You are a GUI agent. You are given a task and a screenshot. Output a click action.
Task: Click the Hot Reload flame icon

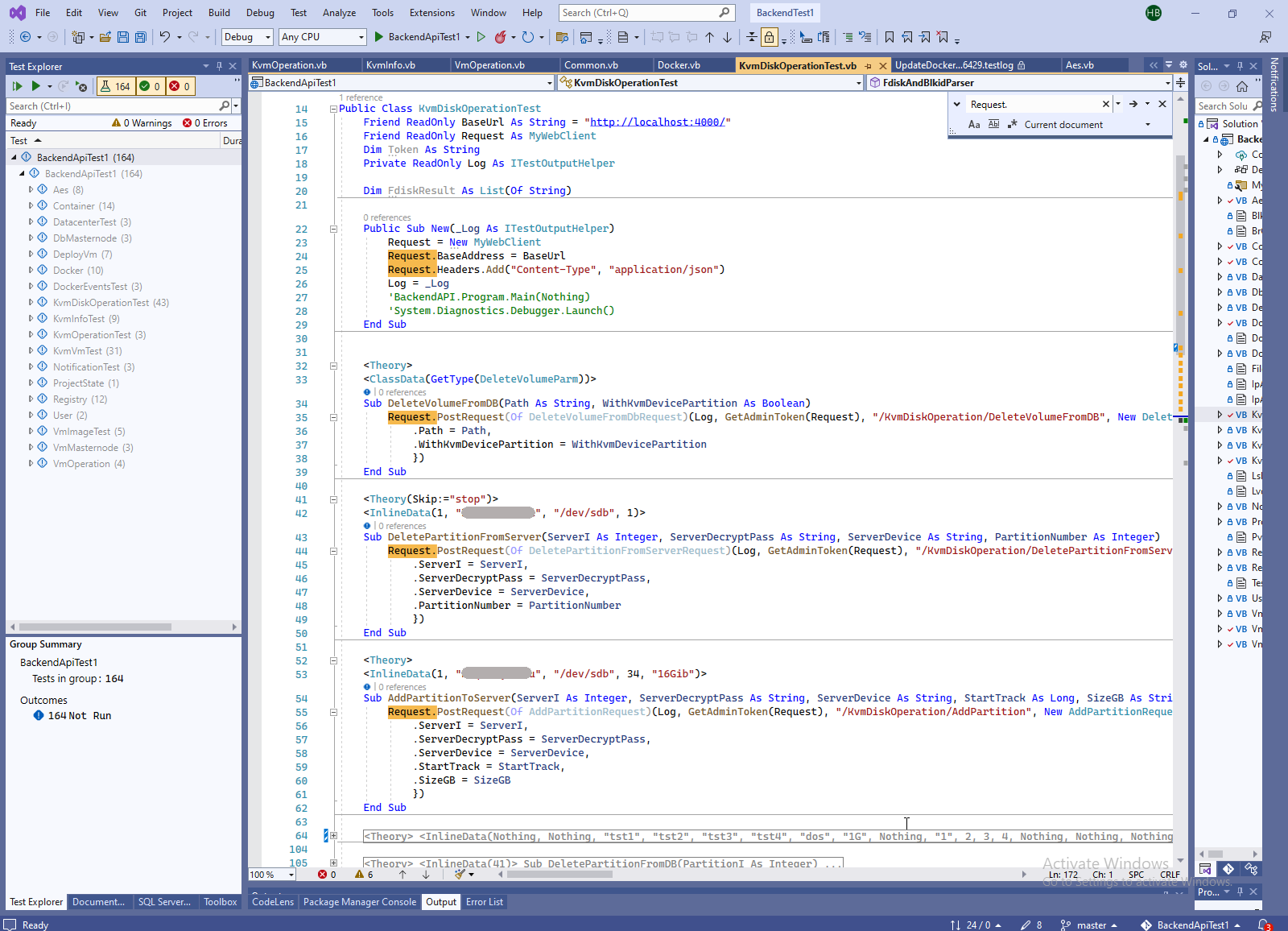pos(501,37)
